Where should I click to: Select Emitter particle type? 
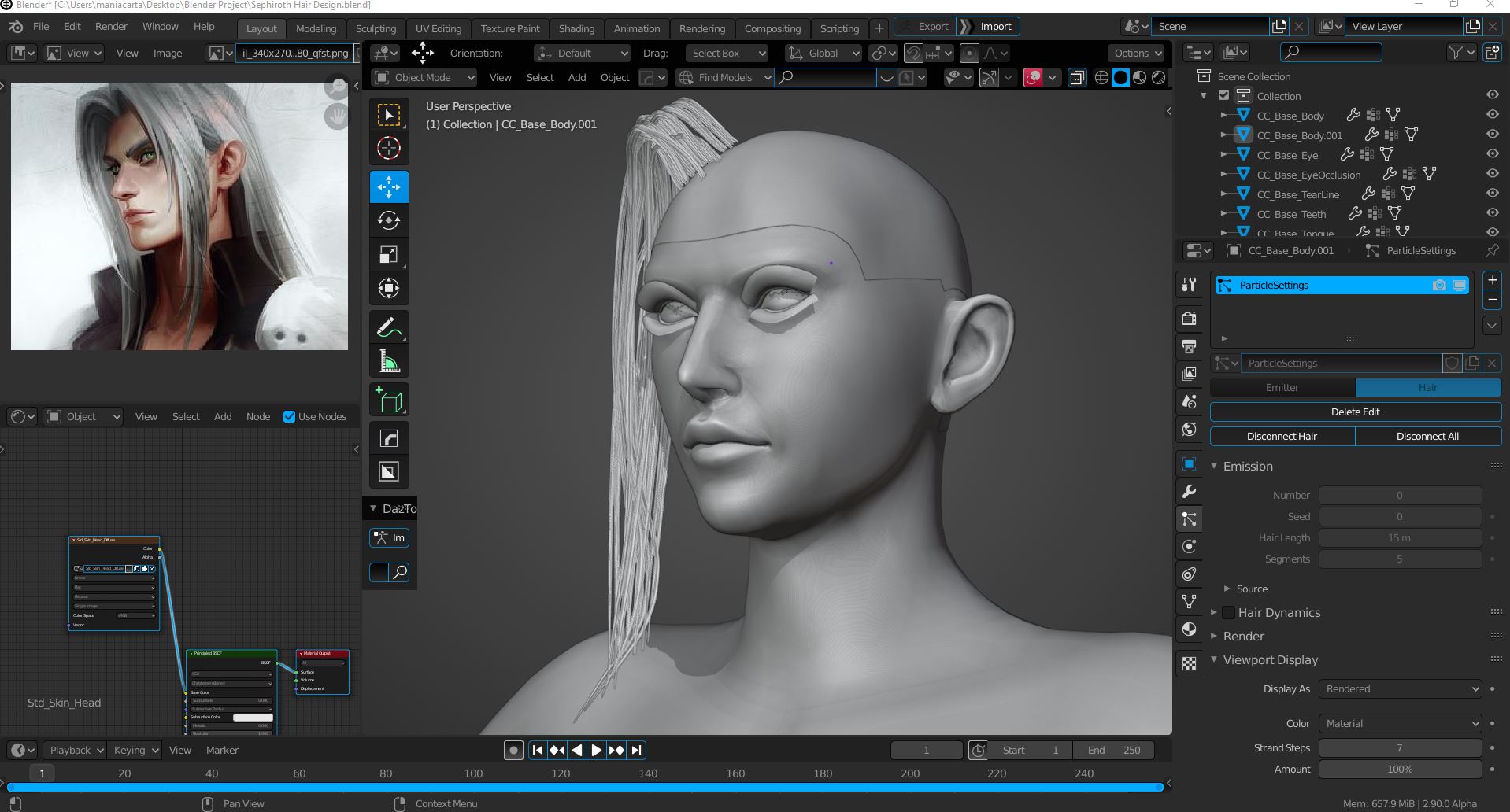pyautogui.click(x=1282, y=387)
